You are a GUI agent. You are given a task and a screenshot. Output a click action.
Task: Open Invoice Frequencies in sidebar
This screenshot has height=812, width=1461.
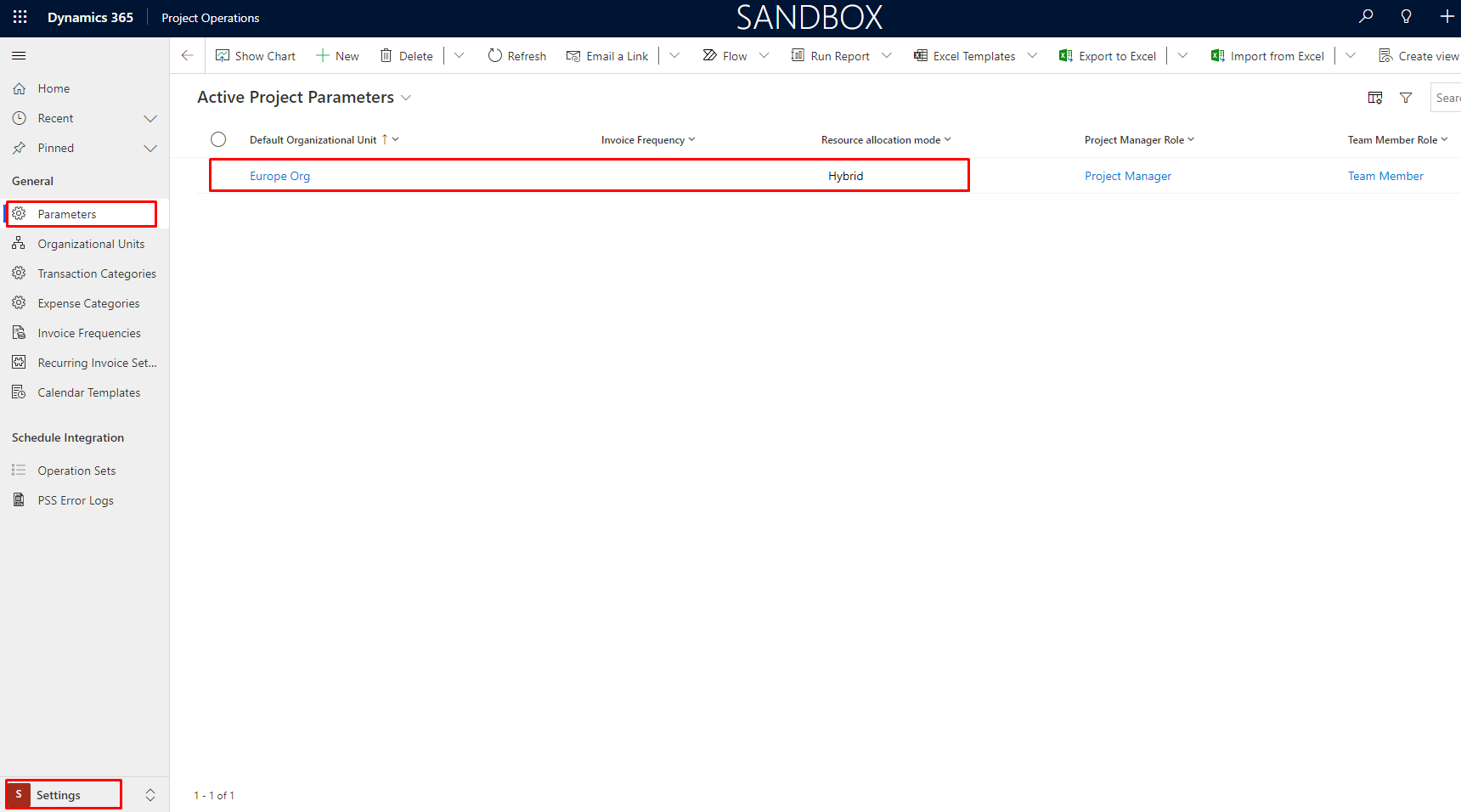click(x=89, y=334)
